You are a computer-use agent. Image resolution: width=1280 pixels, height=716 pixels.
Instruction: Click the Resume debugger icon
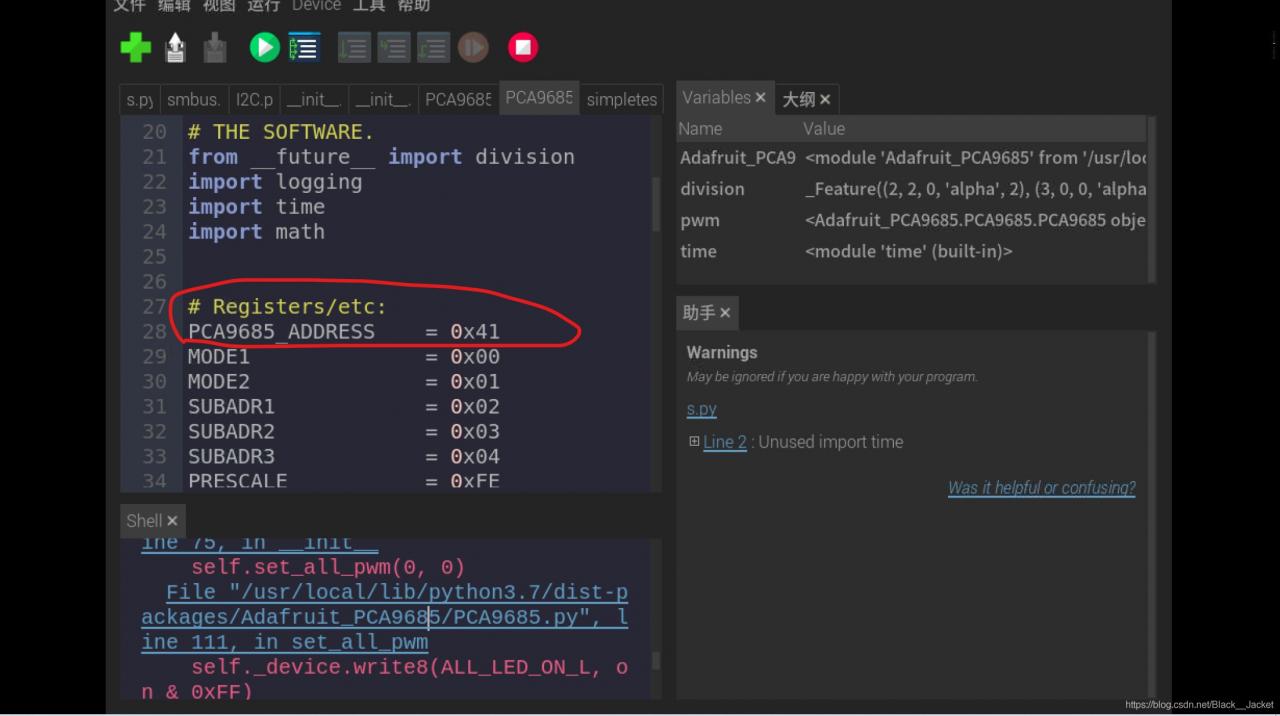click(473, 47)
